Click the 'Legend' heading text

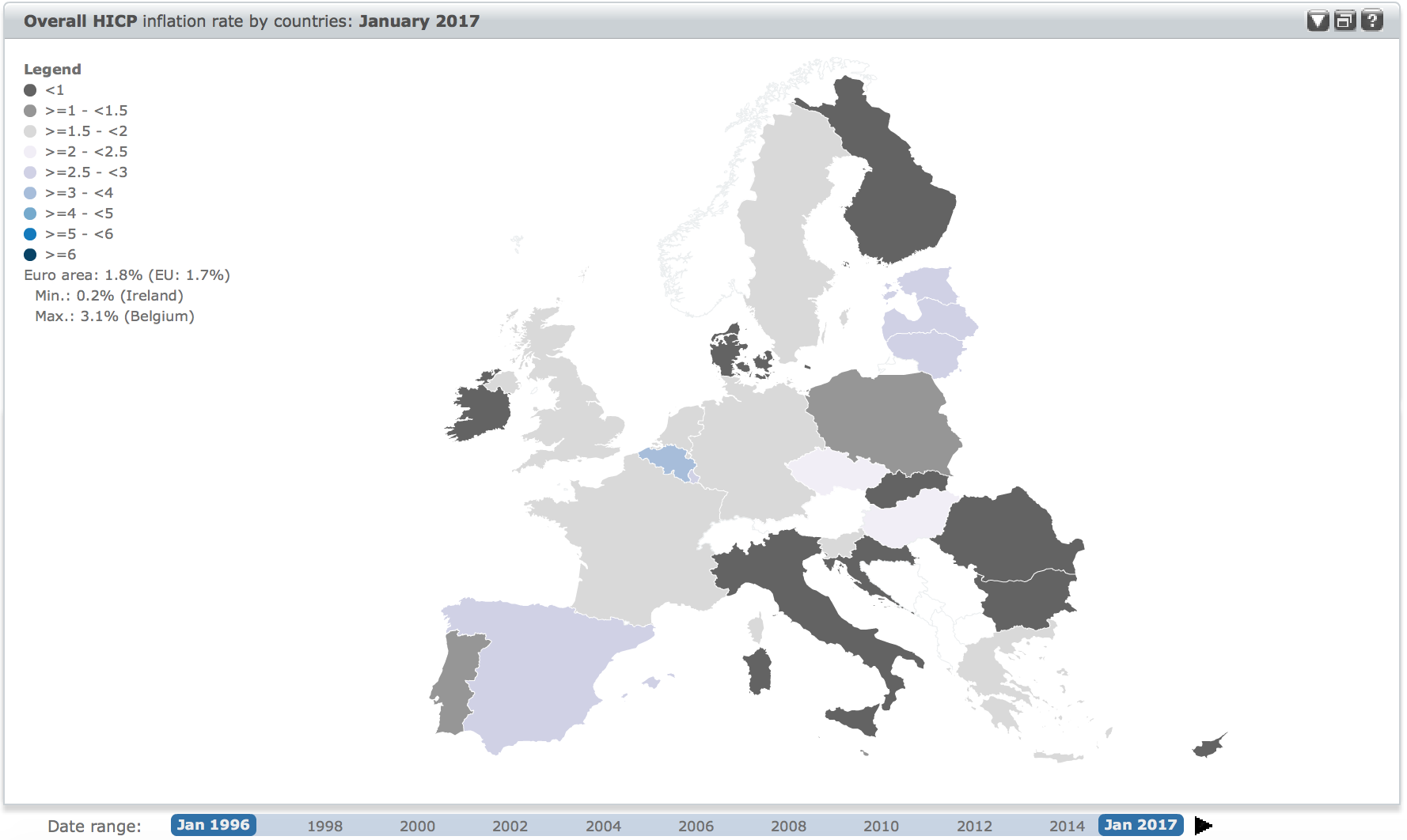52,70
